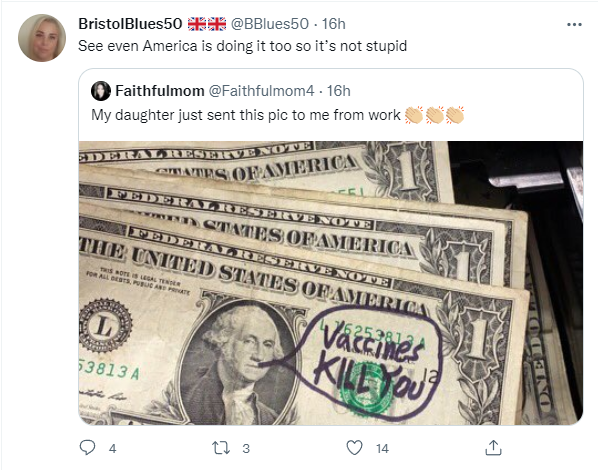598x470 pixels.
Task: Enlarge the dollar bills photo
Action: pyautogui.click(x=331, y=283)
